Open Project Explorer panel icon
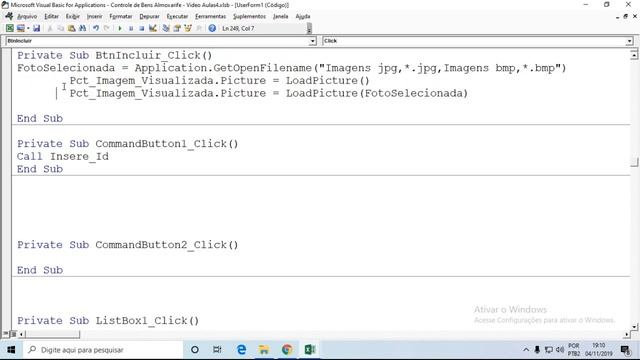This screenshot has width=640, height=360. pyautogui.click(x=166, y=28)
